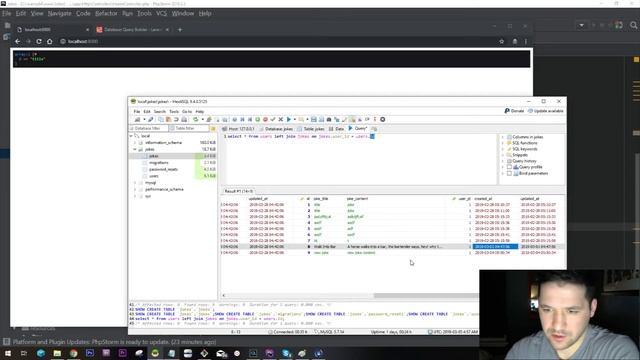Click the copy icon in HeidiSQL toolbar
This screenshot has height=360, width=640.
click(x=161, y=120)
